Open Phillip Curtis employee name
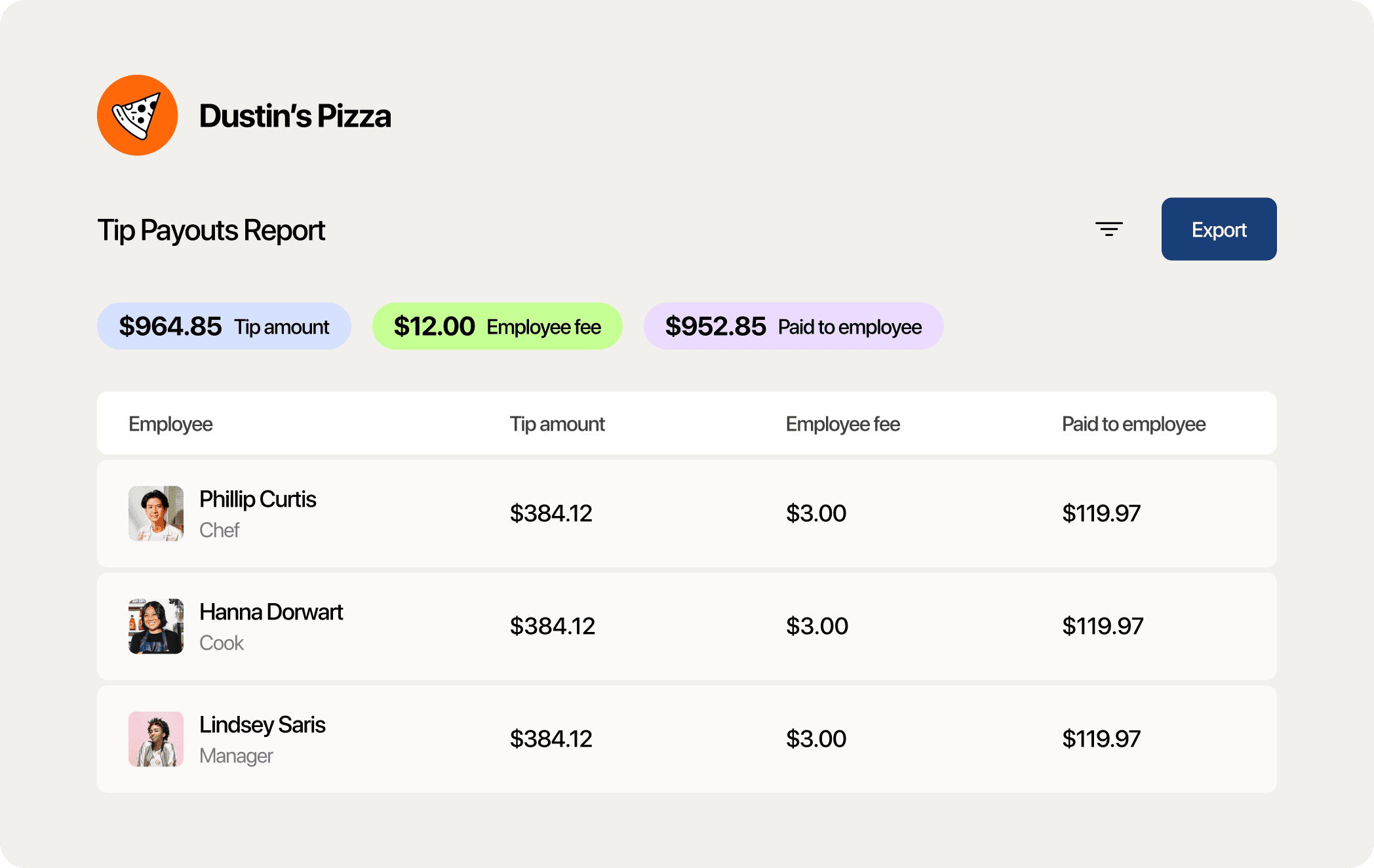This screenshot has width=1374, height=868. pos(258,500)
